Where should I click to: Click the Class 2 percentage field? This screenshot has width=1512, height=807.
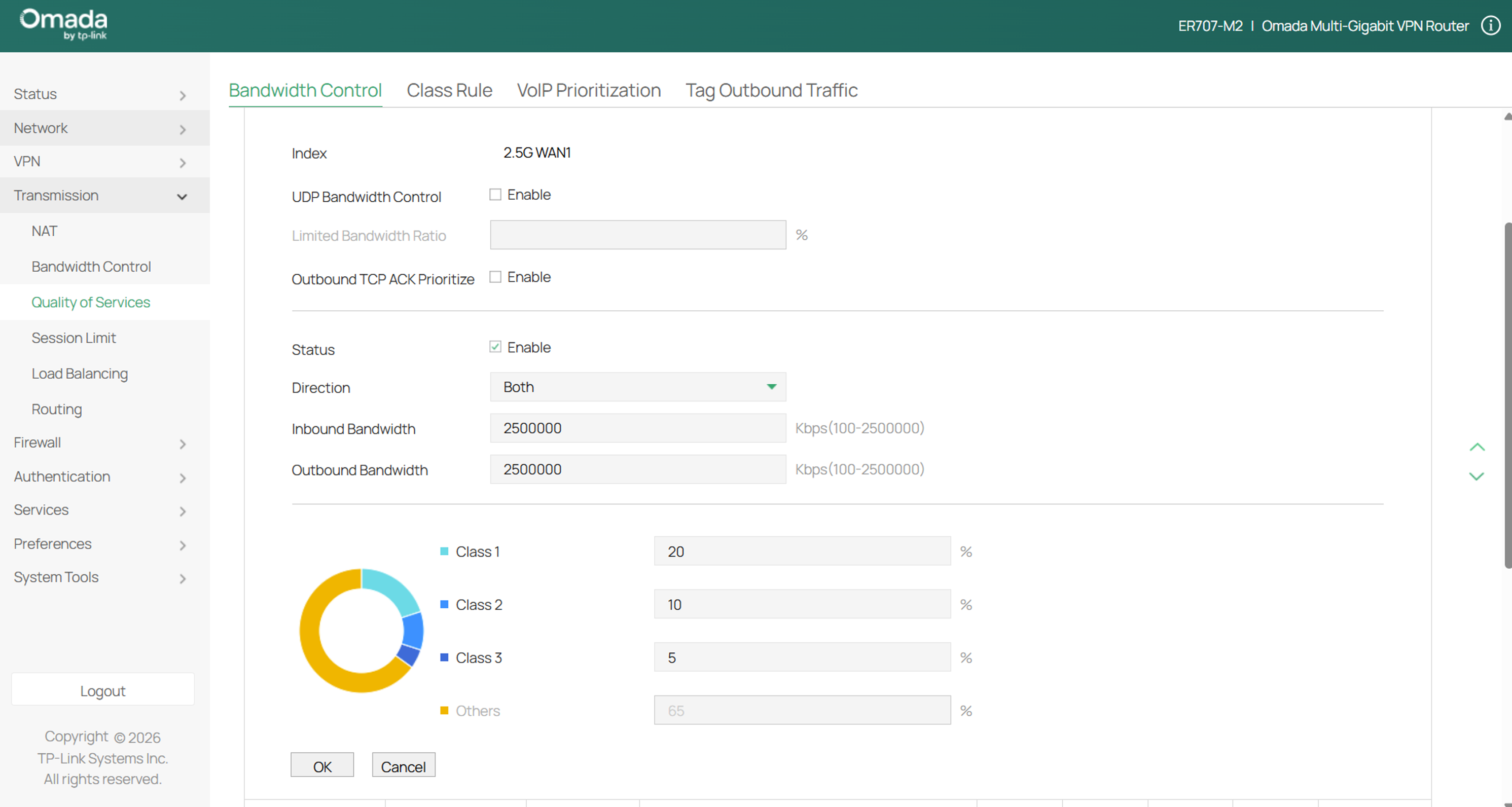pos(802,605)
